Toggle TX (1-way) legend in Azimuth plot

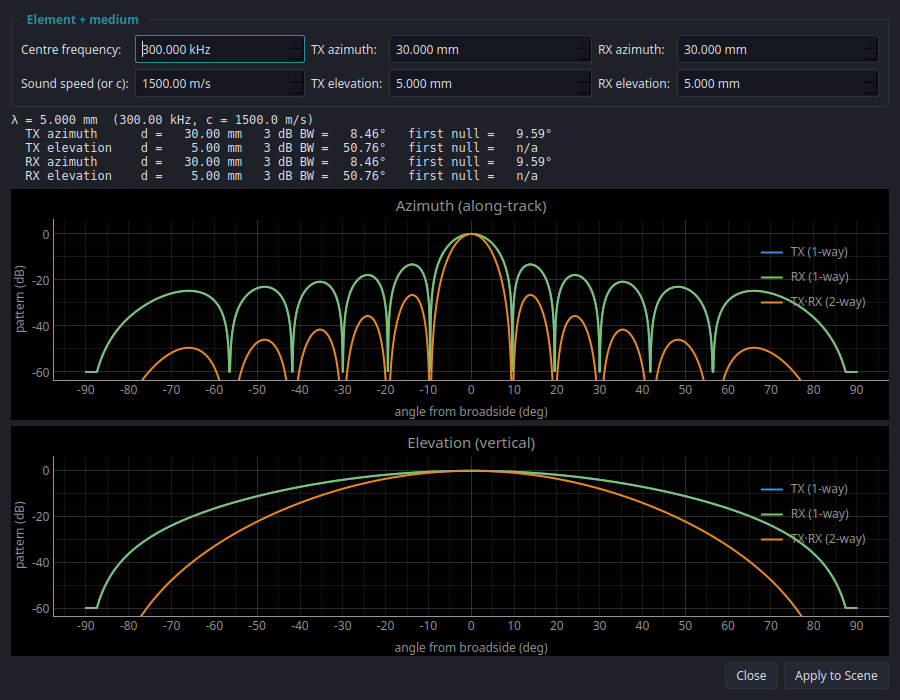804,252
